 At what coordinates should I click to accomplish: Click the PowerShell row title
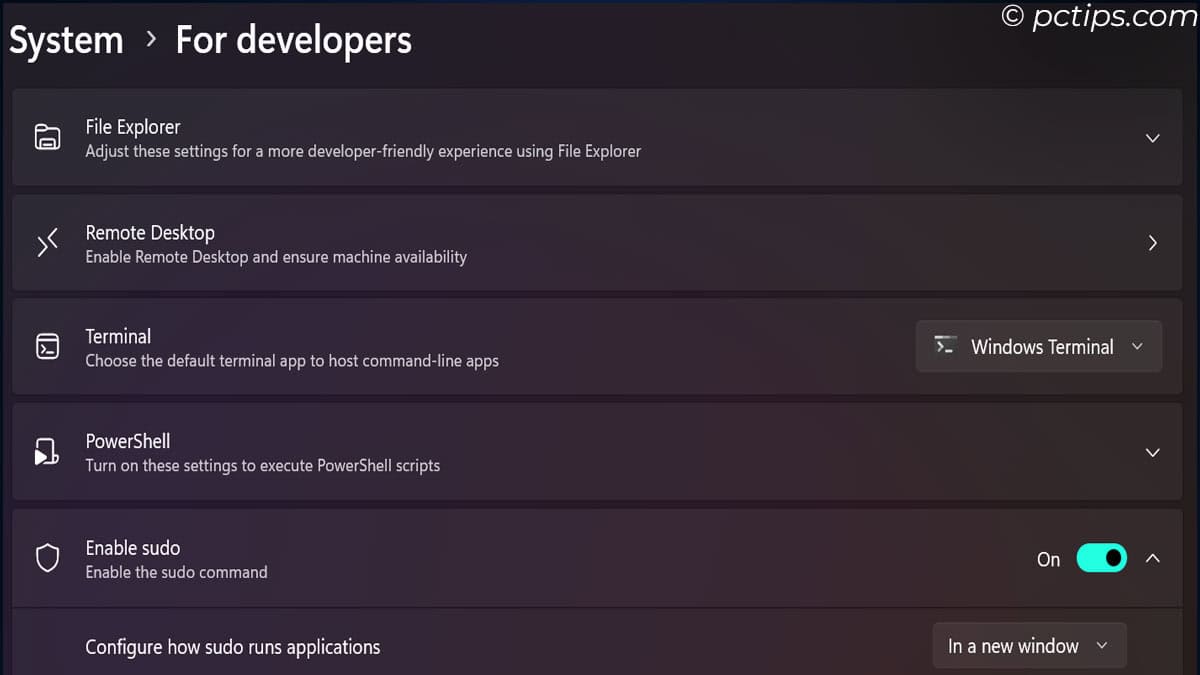click(x=128, y=441)
